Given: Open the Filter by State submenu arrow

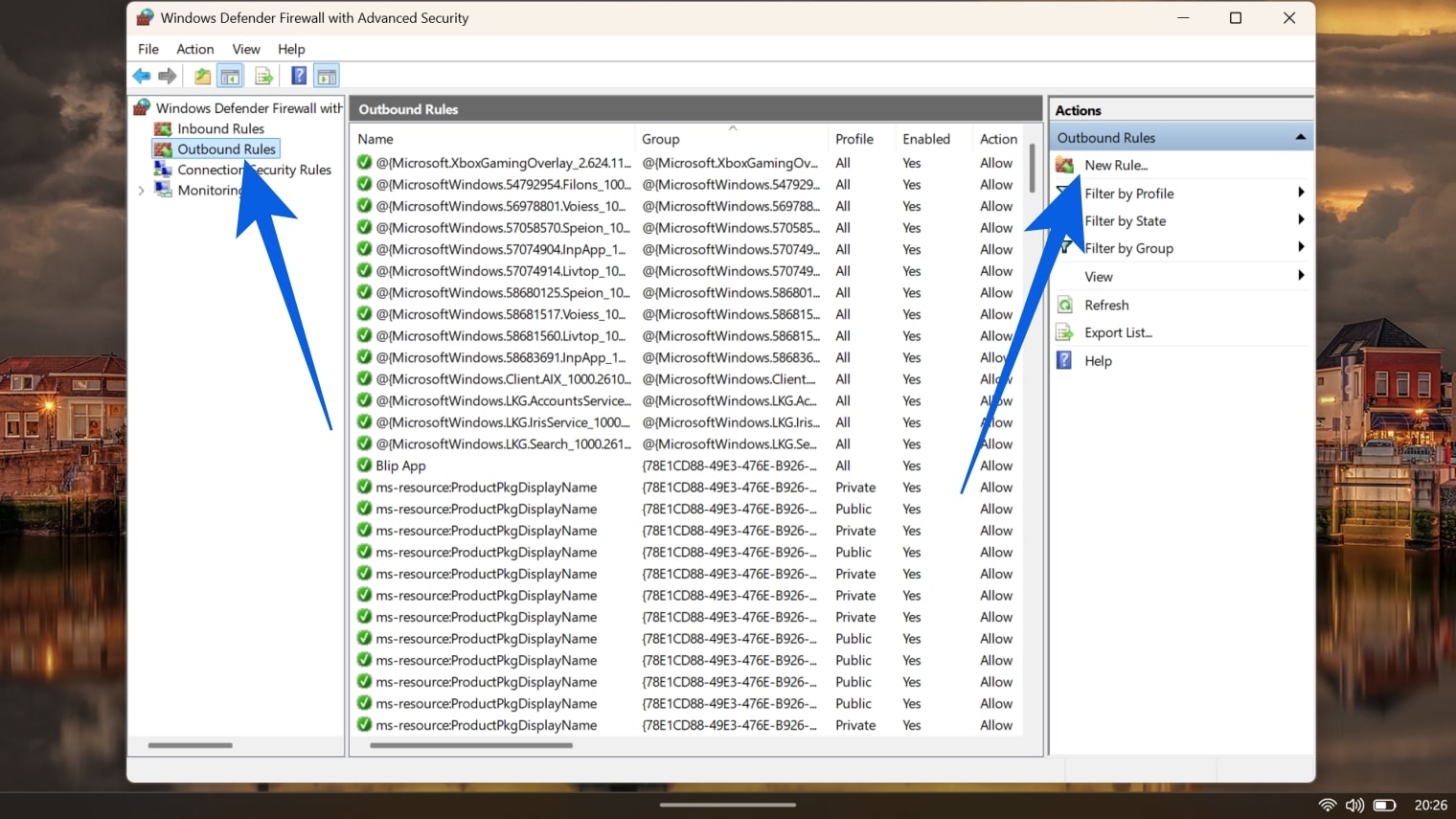Looking at the screenshot, I should (1301, 220).
